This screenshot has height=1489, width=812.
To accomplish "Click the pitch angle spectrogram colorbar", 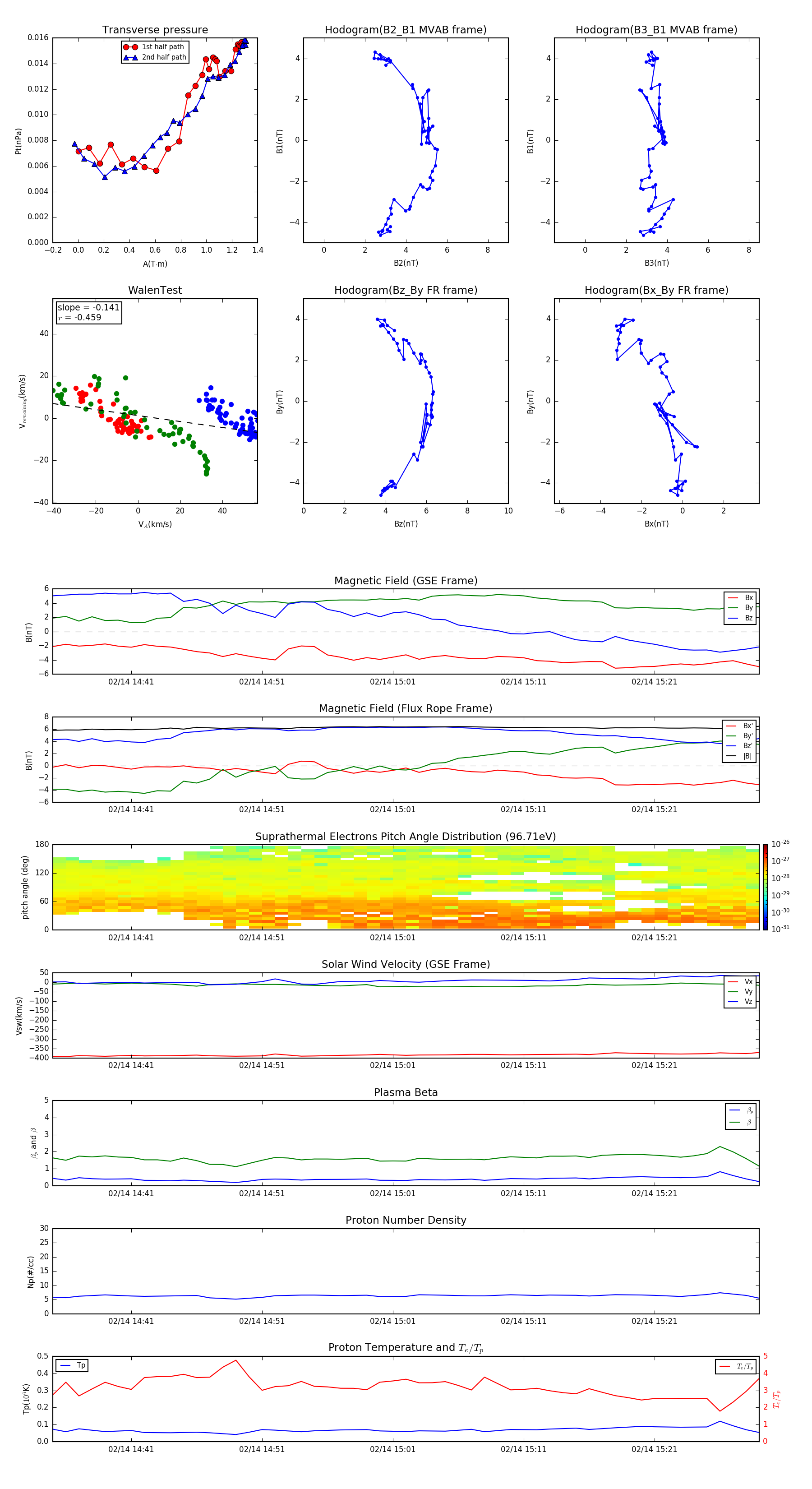I will pos(765,887).
